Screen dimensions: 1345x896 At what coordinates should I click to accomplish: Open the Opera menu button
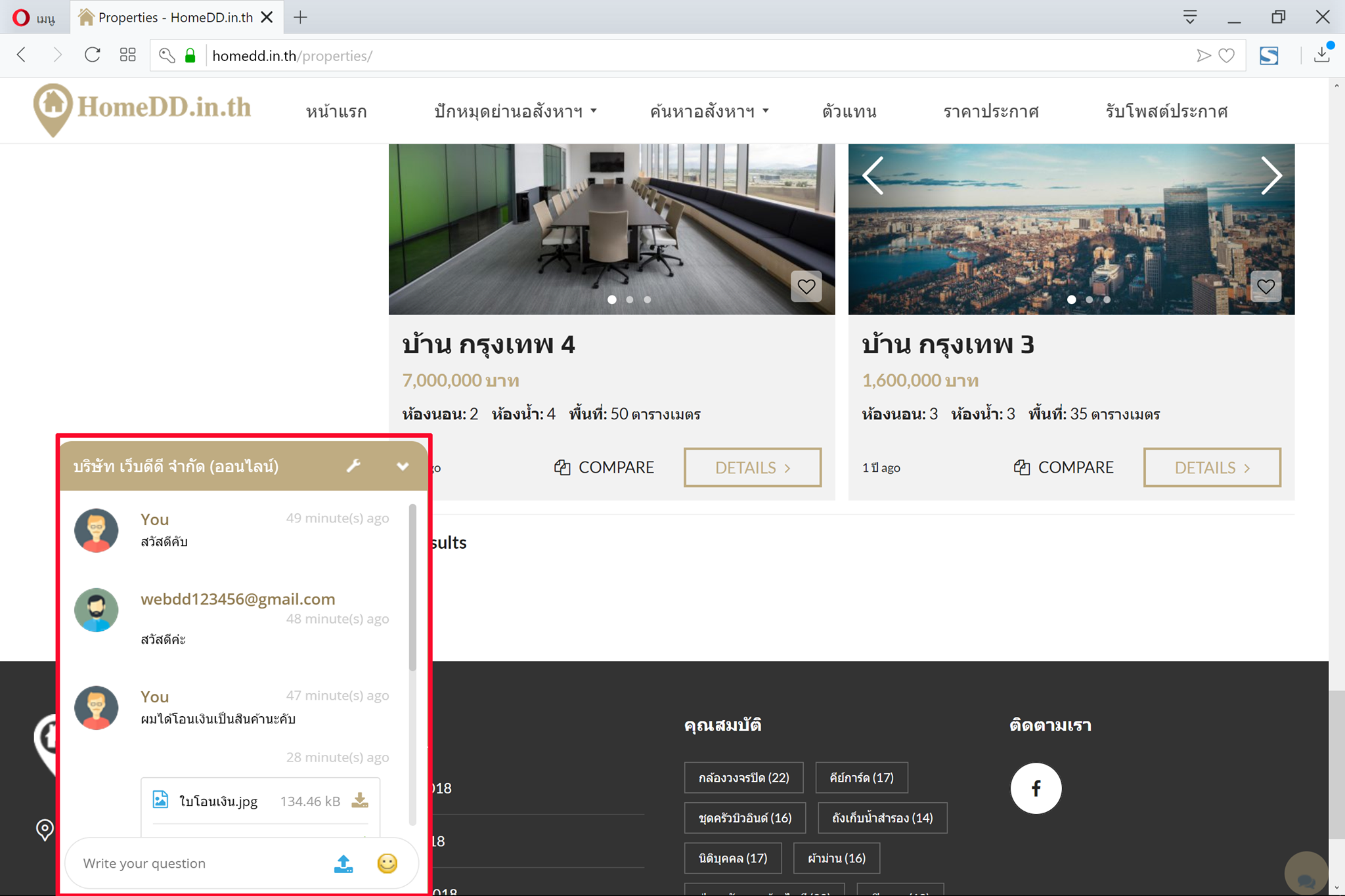click(33, 18)
